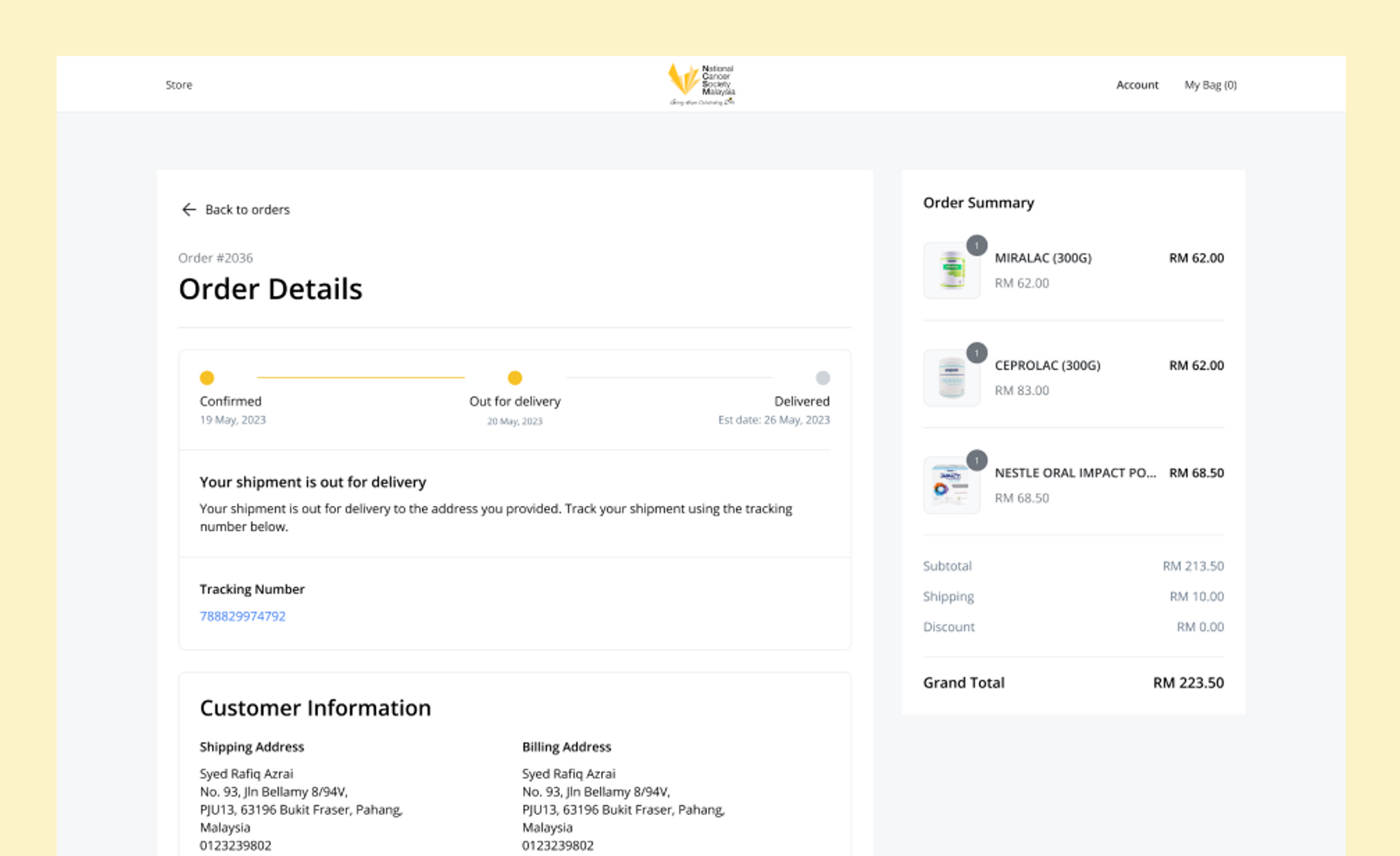Viewport: 1400px width, 856px height.
Task: Click the Miralac product thumbnail
Action: pyautogui.click(x=951, y=271)
